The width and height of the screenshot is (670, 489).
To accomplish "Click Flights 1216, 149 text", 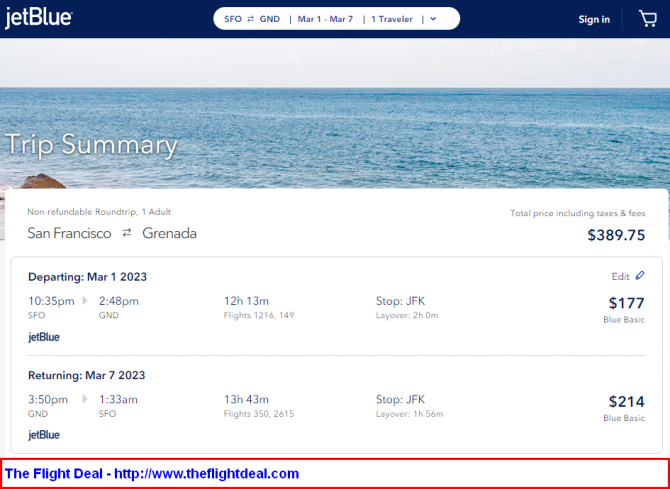I will point(259,316).
